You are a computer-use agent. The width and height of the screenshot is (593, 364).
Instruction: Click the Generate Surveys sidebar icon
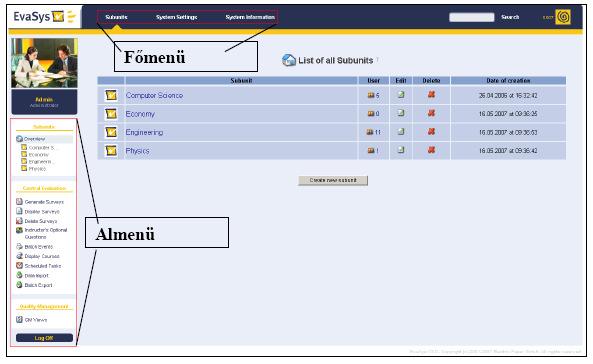(x=19, y=201)
